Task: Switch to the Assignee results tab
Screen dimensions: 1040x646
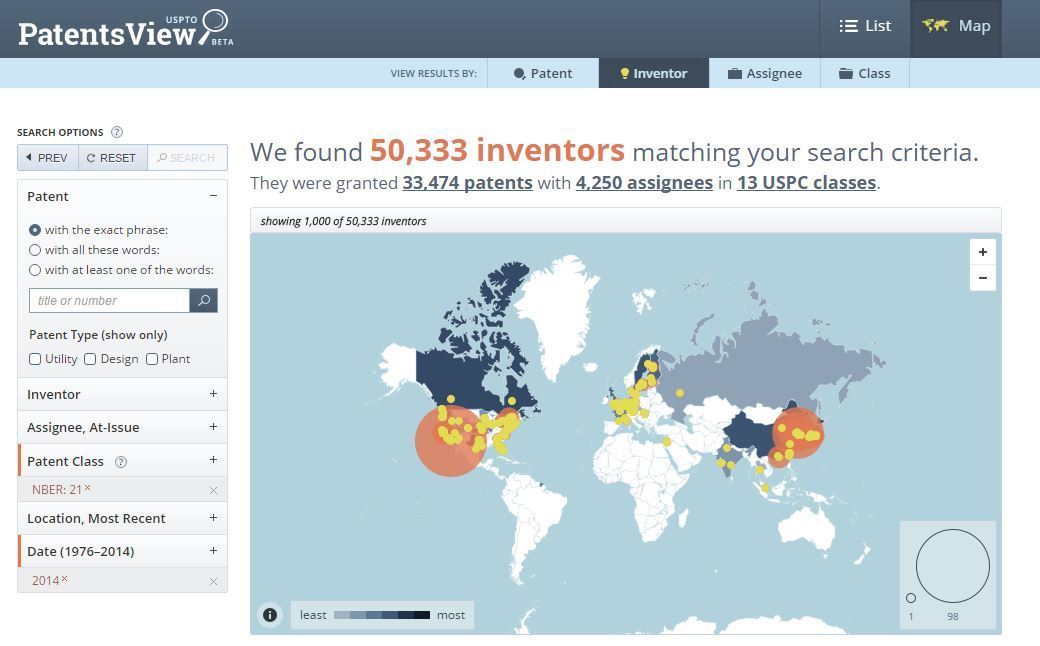Action: (765, 73)
